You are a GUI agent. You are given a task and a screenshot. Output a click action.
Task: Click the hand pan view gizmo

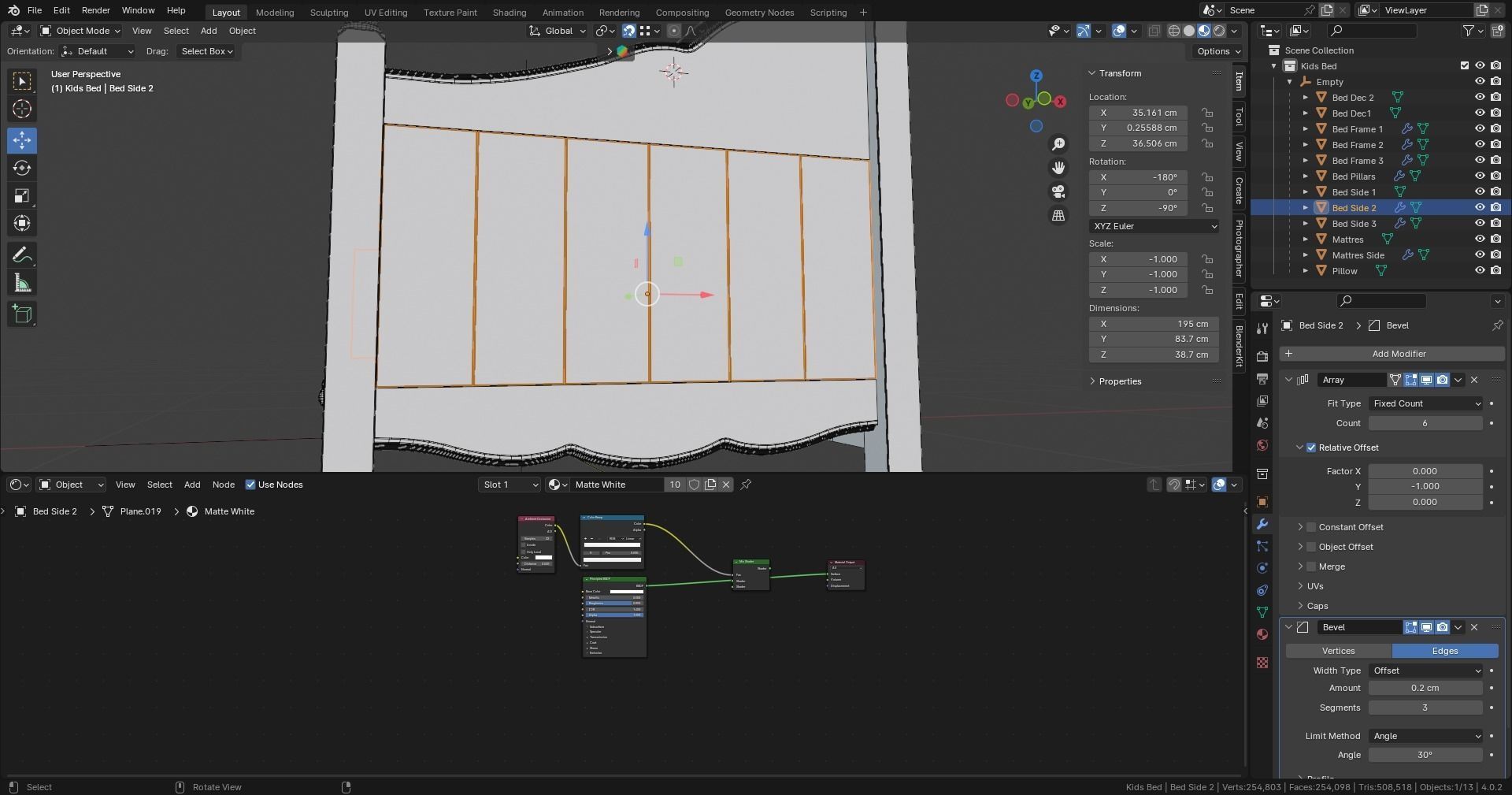click(x=1058, y=168)
